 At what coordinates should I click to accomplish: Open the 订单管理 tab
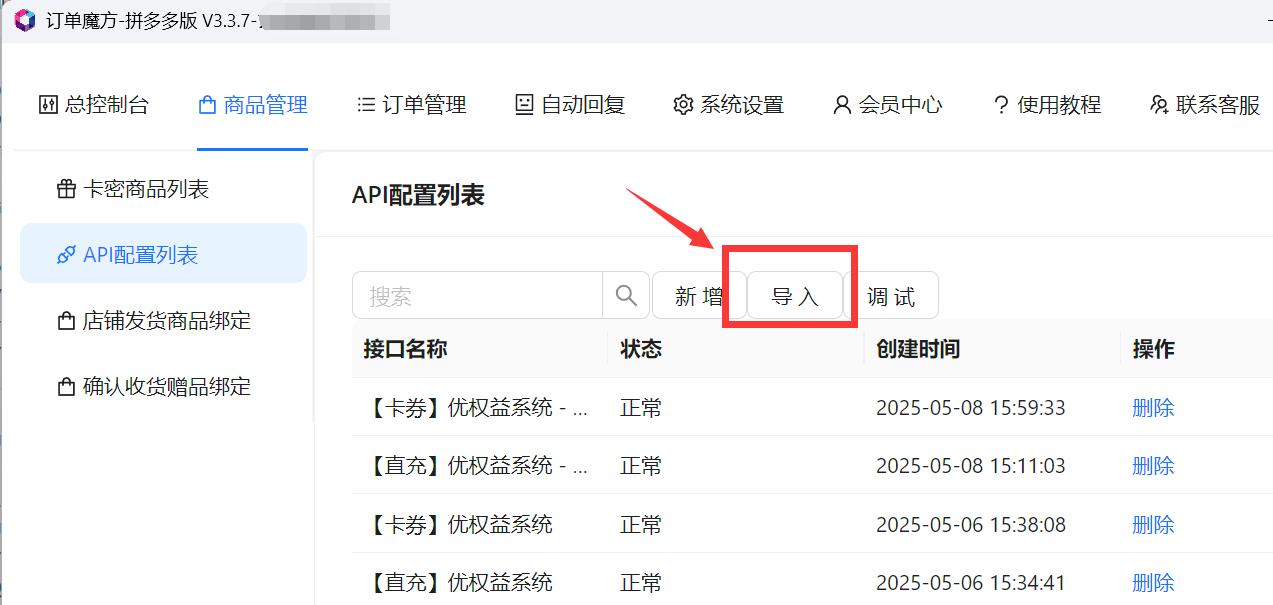point(411,105)
